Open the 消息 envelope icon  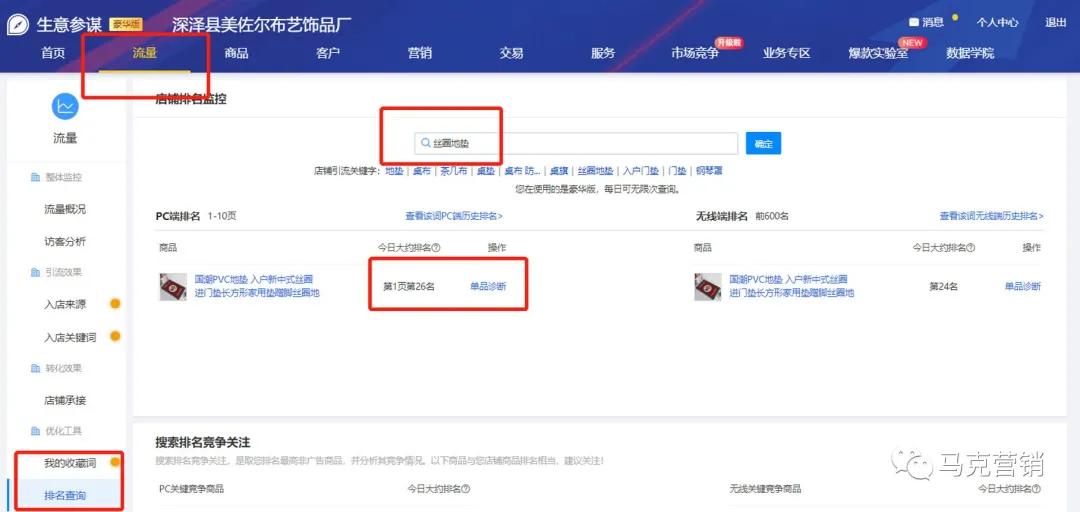(x=914, y=22)
